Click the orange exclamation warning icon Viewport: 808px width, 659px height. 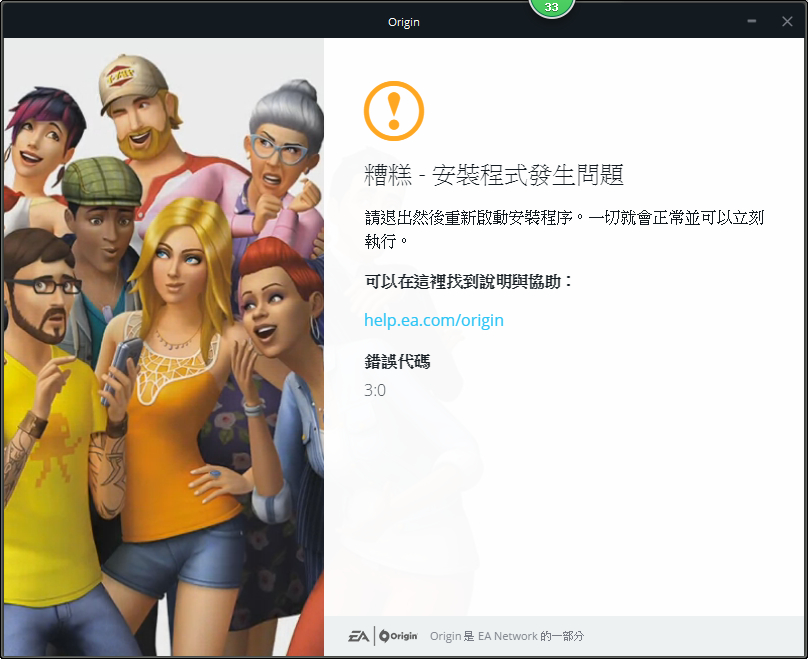tap(394, 111)
